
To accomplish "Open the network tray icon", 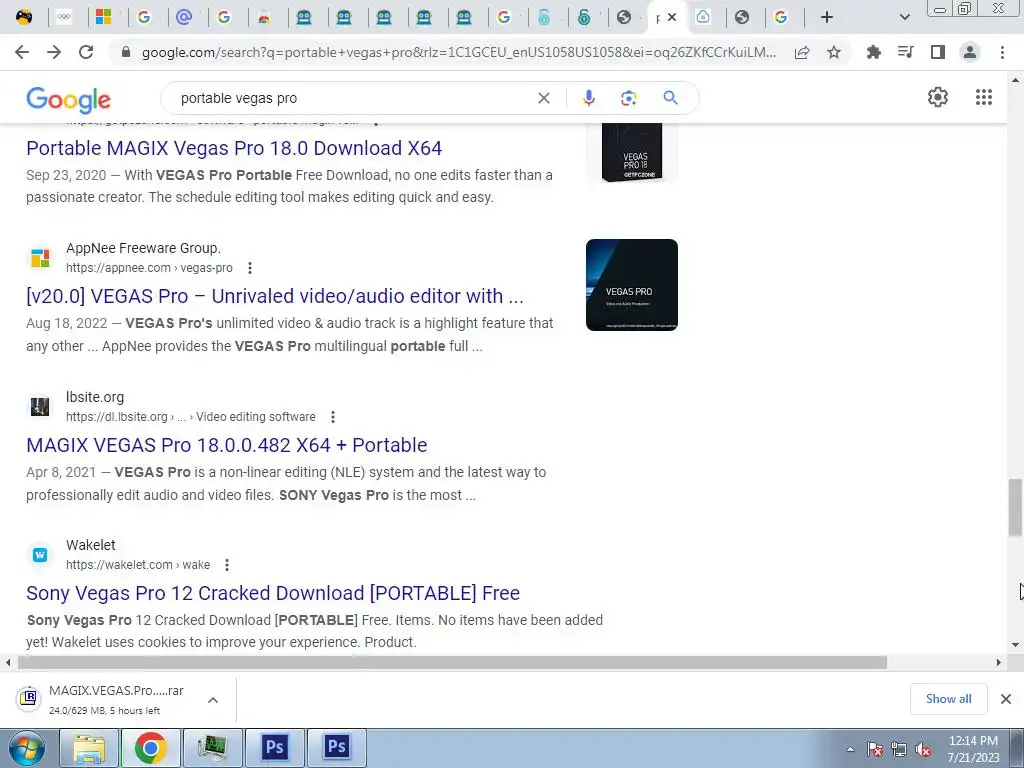I will click(899, 749).
